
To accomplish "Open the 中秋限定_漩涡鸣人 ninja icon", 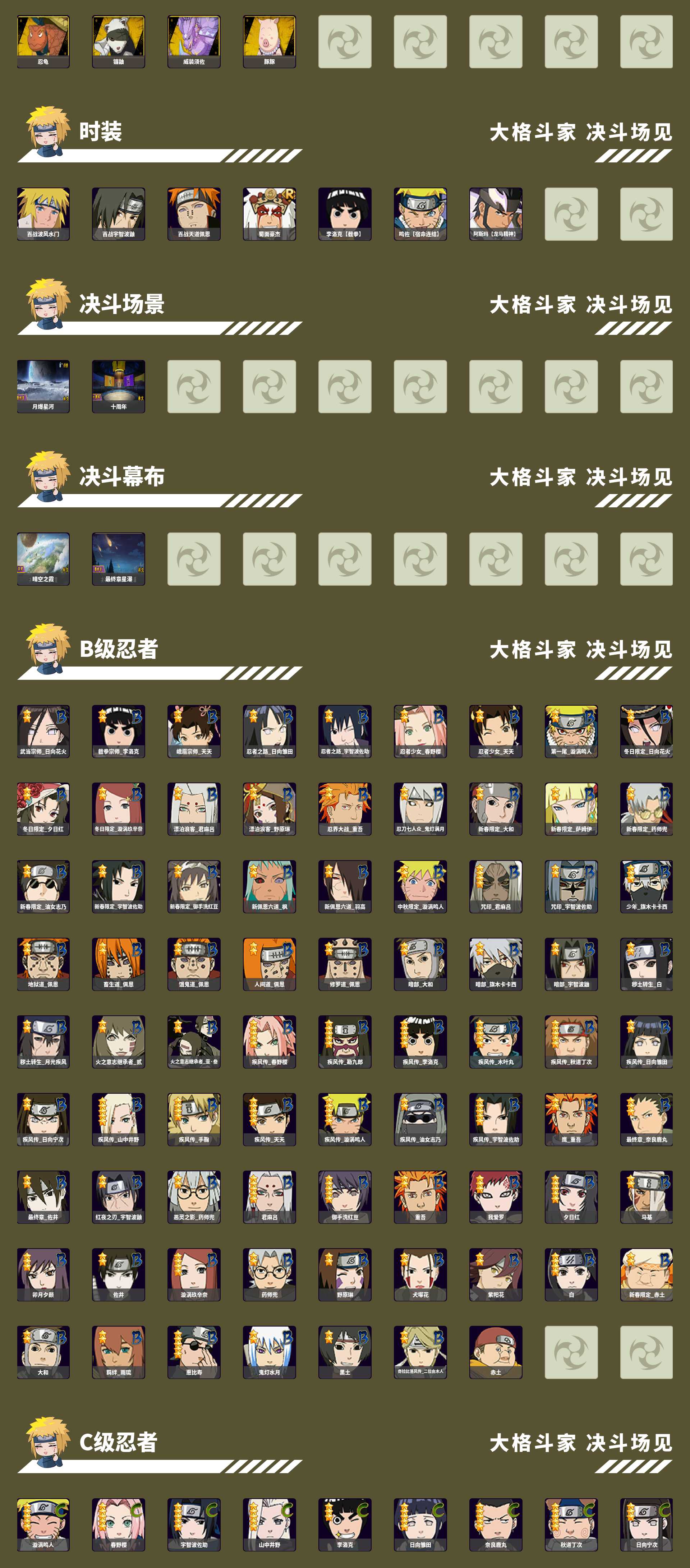I will click(x=420, y=886).
